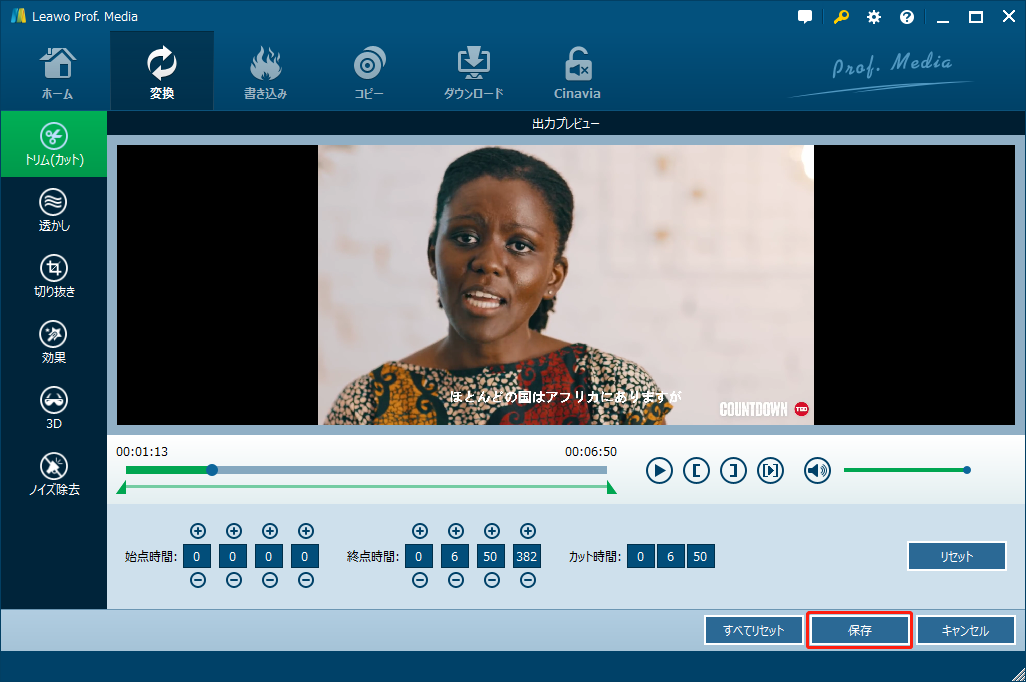Click the end time minutes field

(x=455, y=557)
